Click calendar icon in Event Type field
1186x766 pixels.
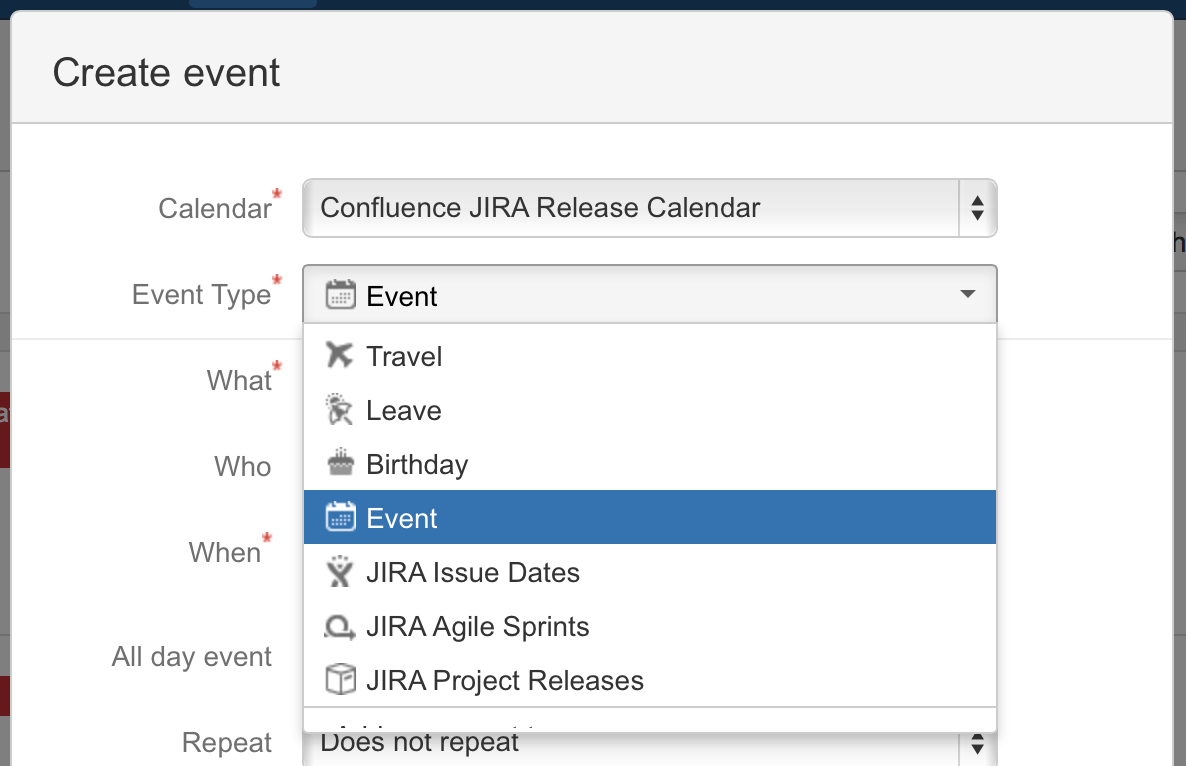click(x=340, y=294)
